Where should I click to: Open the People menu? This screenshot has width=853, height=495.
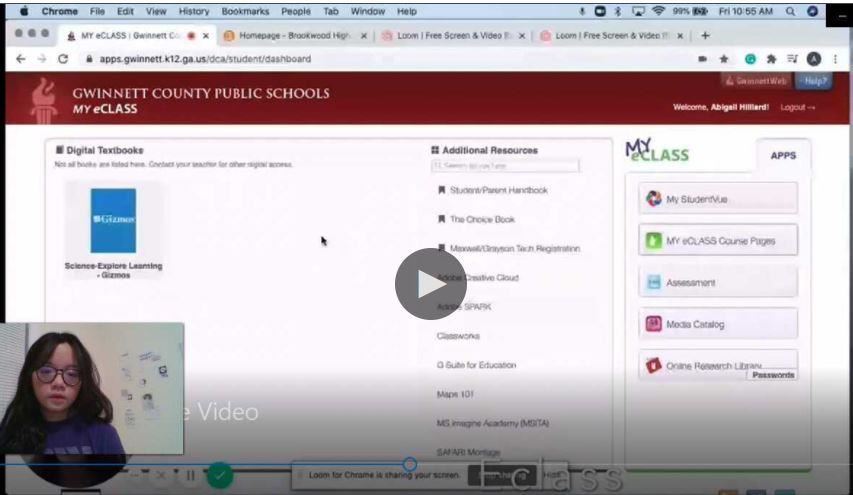296,11
